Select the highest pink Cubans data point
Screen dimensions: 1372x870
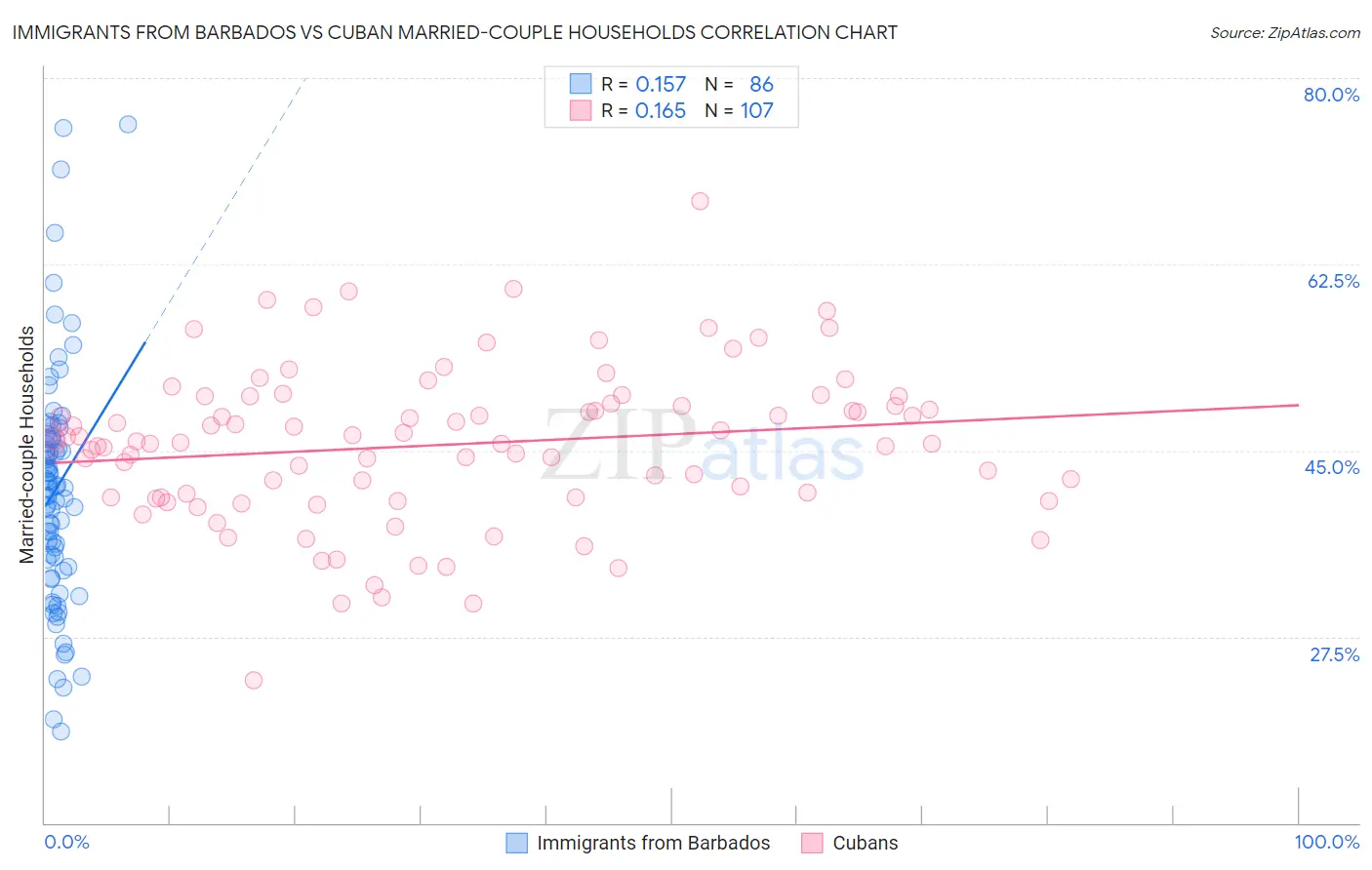point(700,201)
